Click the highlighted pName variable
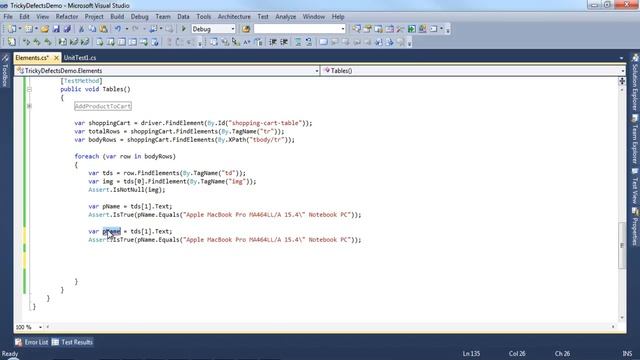 111,231
